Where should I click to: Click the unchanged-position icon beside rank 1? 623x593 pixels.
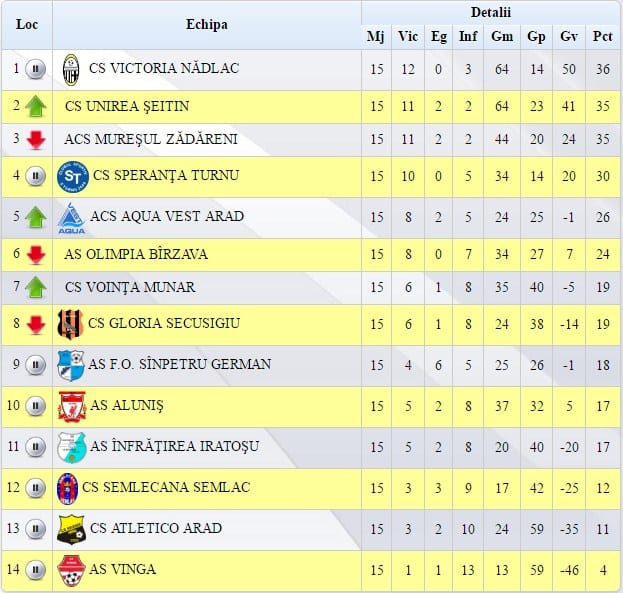click(x=35, y=69)
